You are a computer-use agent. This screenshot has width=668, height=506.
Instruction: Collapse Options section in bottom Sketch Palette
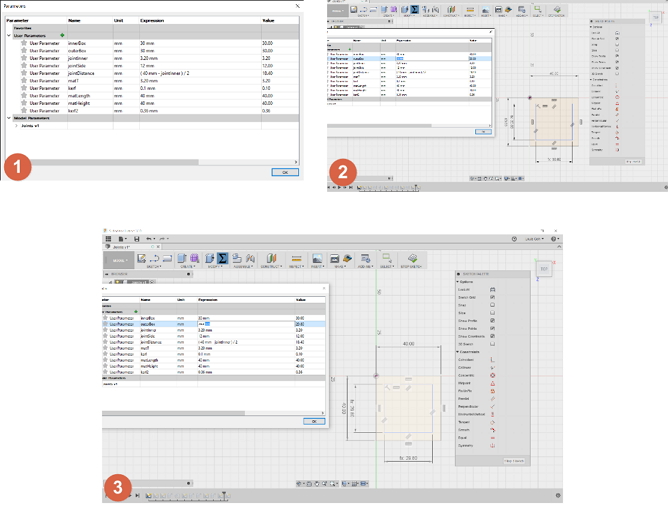[458, 282]
